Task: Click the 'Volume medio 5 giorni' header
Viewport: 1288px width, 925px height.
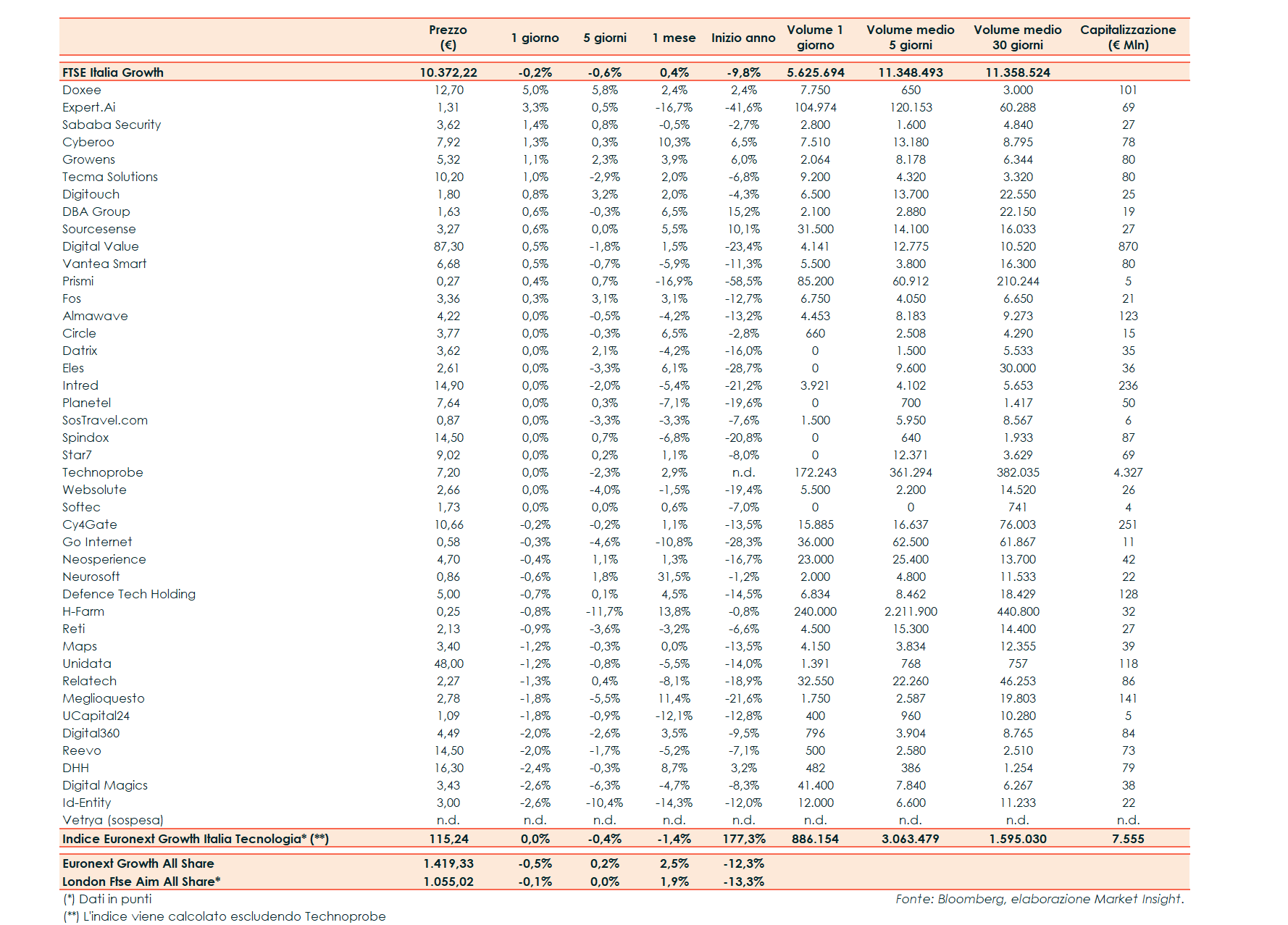Action: click(x=911, y=37)
